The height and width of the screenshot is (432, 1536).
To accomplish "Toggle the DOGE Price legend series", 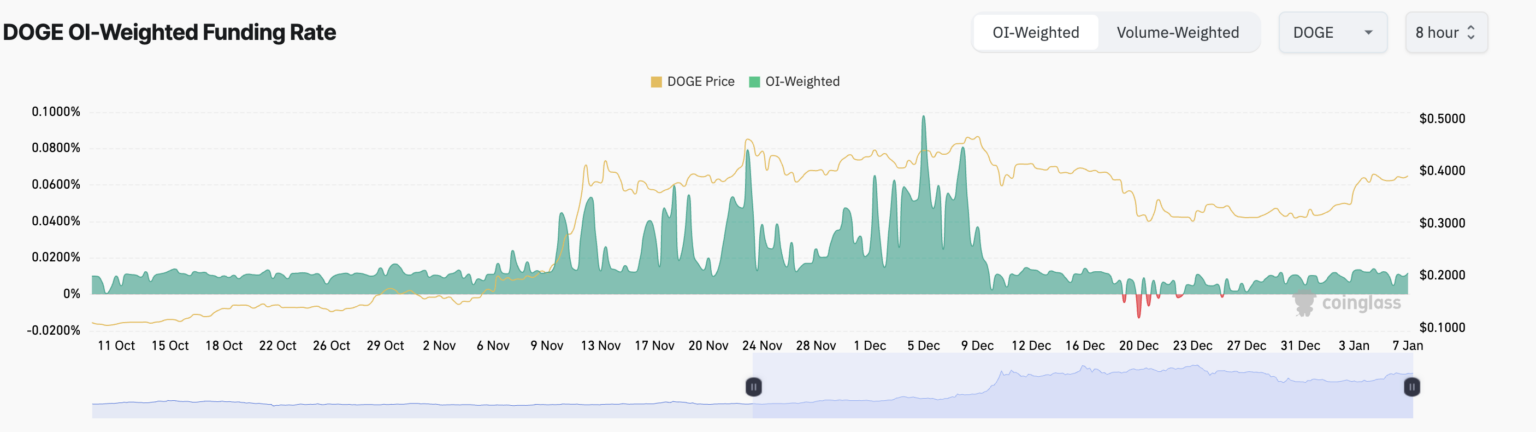I will pos(700,81).
